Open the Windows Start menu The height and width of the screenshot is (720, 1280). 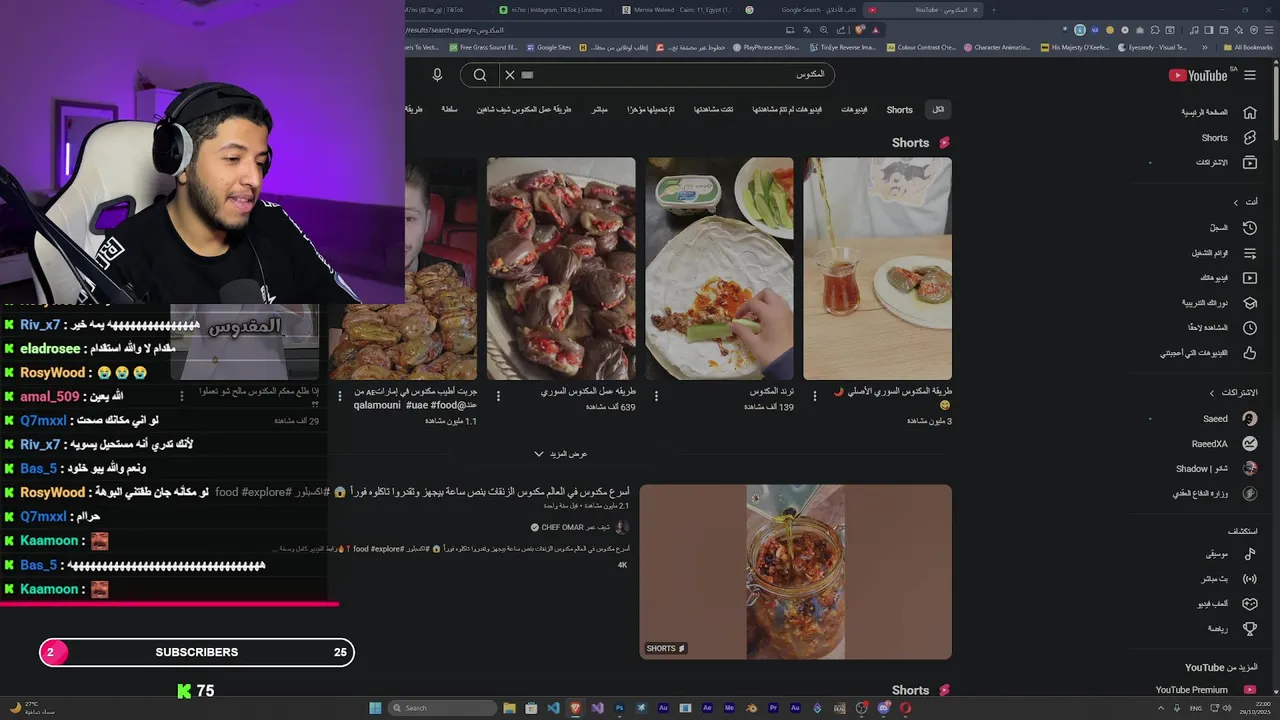[x=375, y=708]
